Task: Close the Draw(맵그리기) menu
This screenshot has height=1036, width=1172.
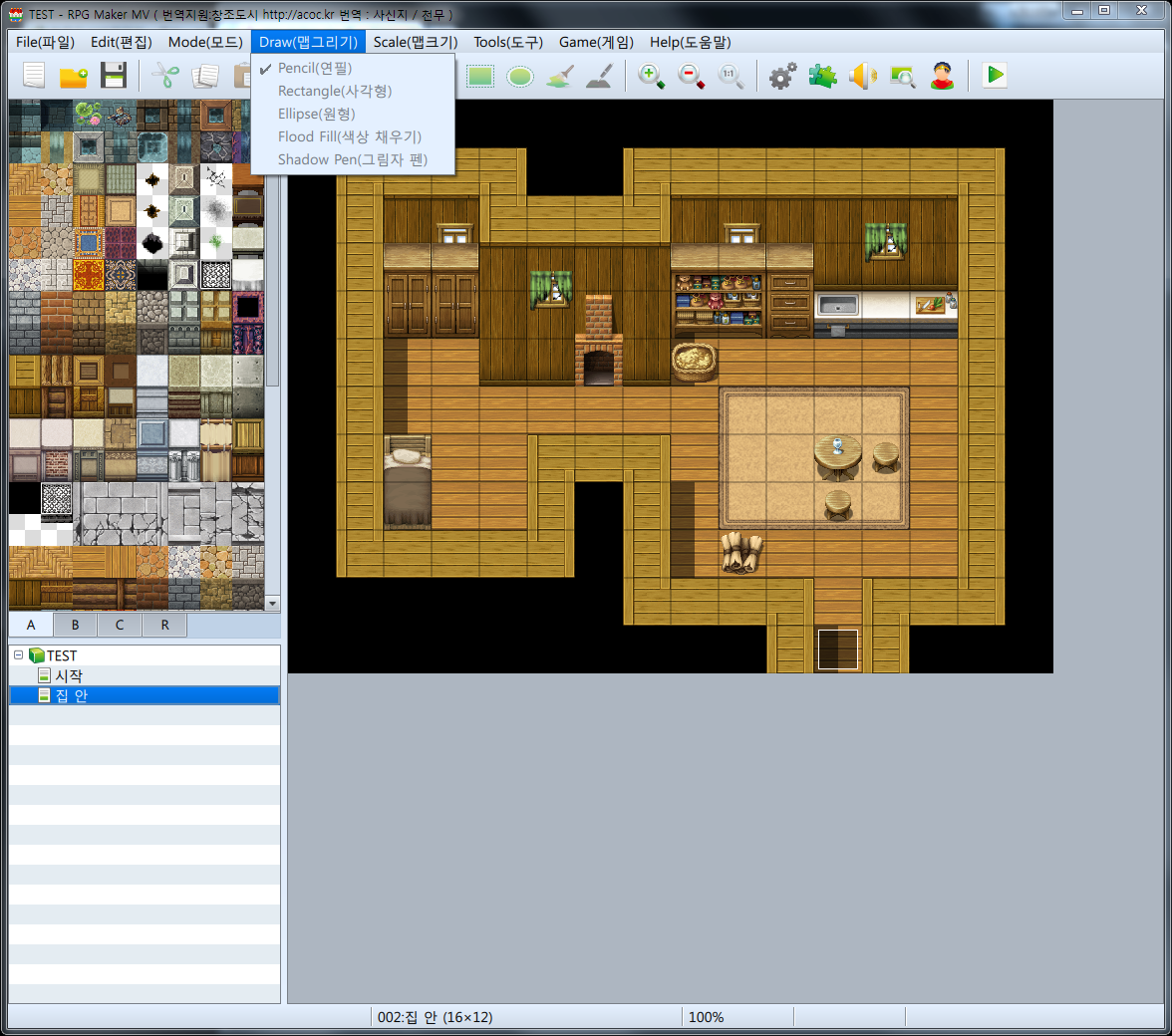Action: pos(308,42)
